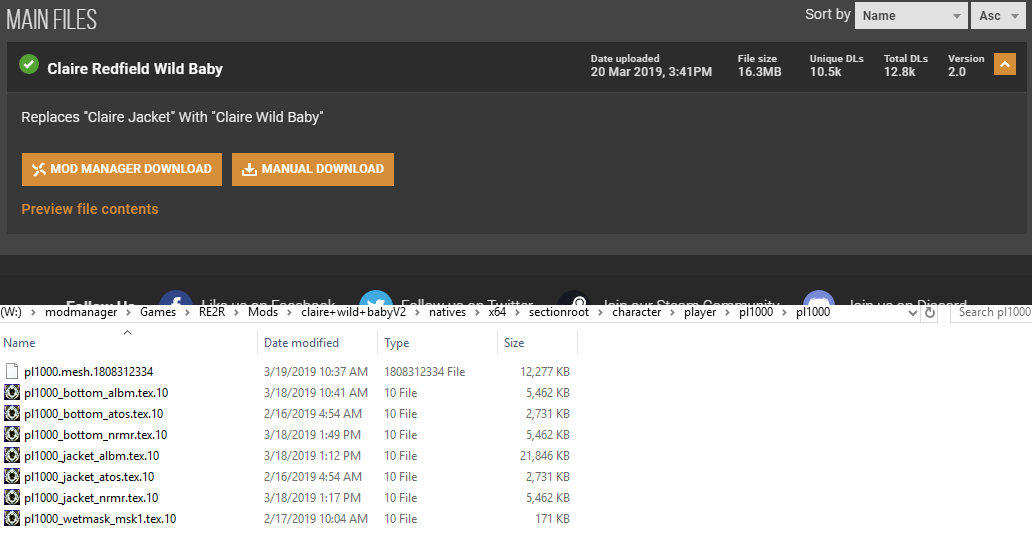Click the 3/19/2019 10:37 AM date cell
The width and height of the screenshot is (1032, 535).
coord(316,372)
